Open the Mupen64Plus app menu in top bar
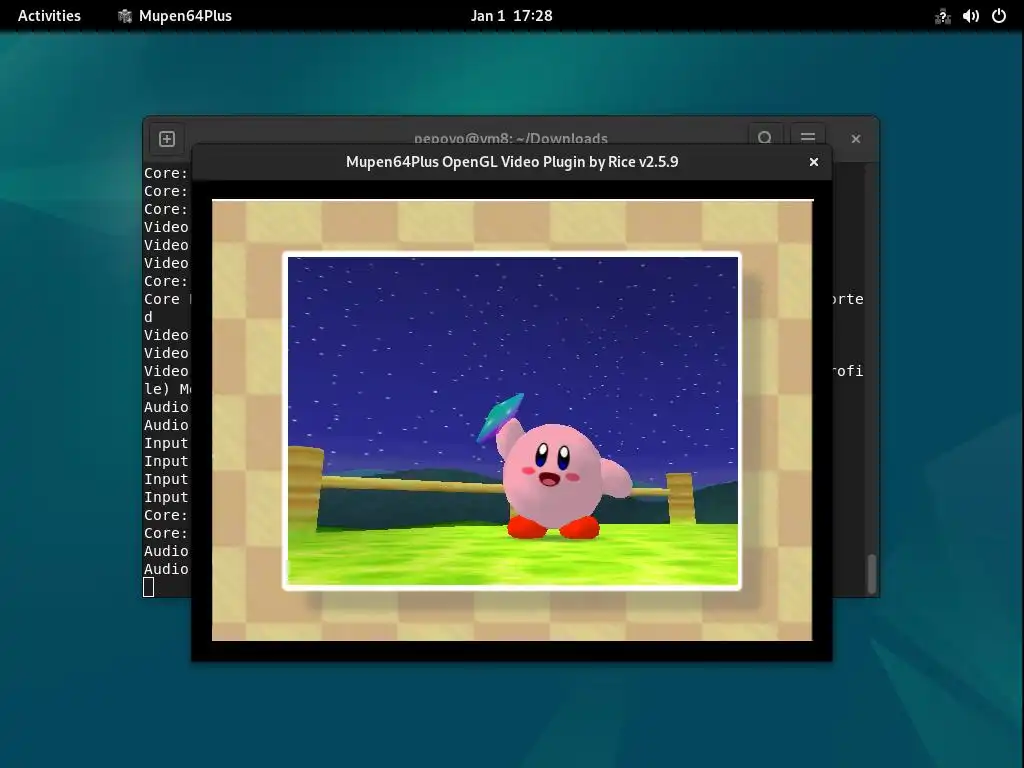Image resolution: width=1024 pixels, height=768 pixels. pyautogui.click(x=174, y=16)
